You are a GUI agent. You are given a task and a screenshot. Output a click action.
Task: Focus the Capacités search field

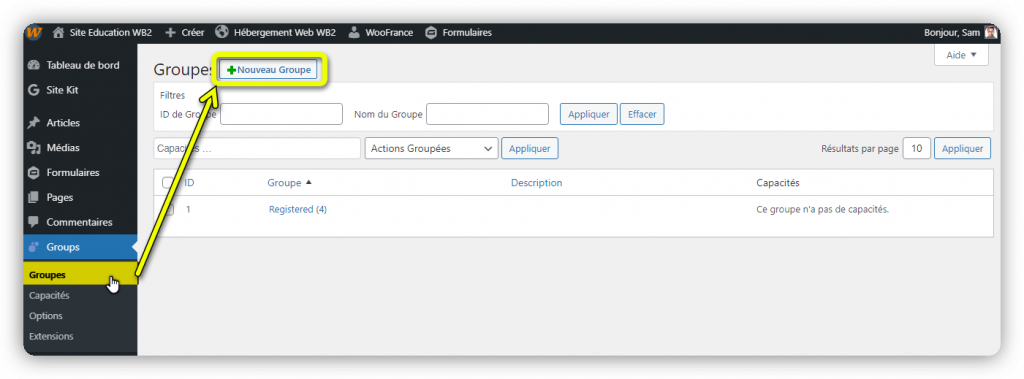point(257,148)
